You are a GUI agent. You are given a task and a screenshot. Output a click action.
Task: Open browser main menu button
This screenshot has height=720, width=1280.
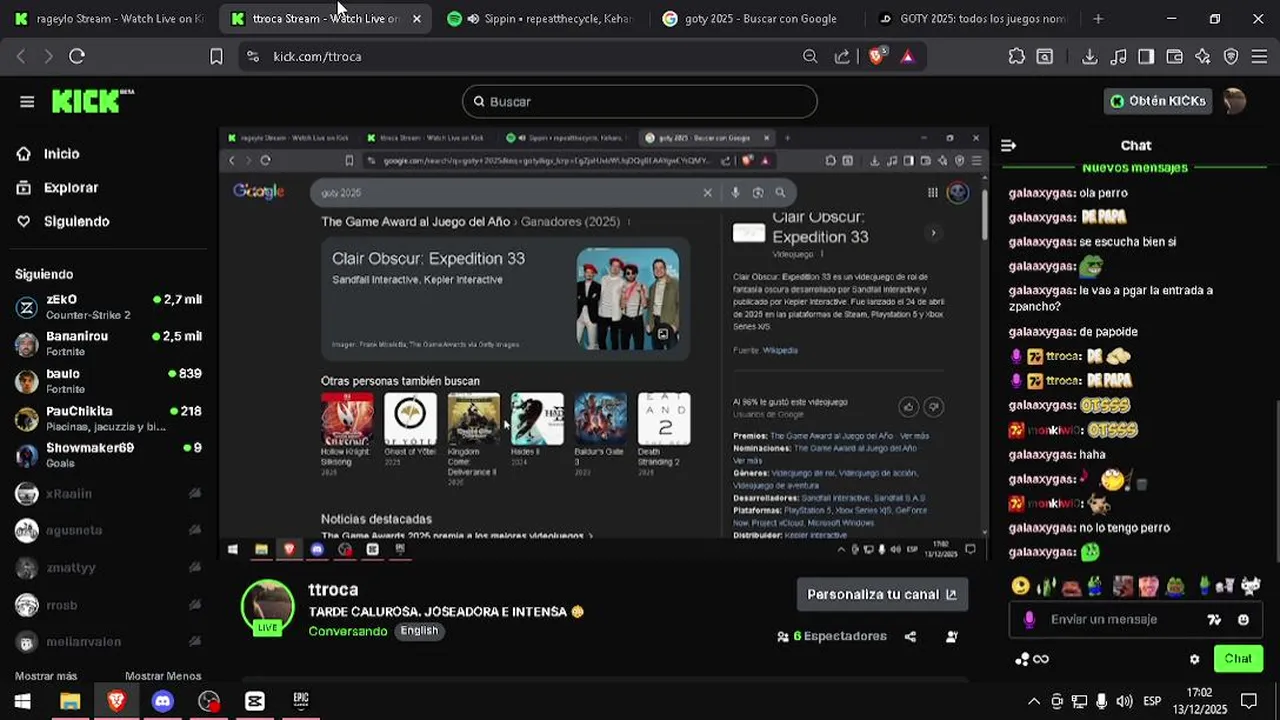click(1259, 57)
